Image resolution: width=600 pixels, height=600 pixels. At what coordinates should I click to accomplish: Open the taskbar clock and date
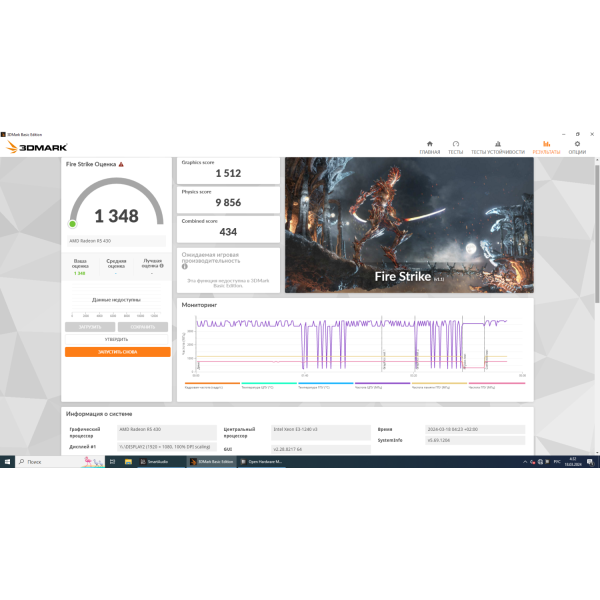click(x=573, y=462)
